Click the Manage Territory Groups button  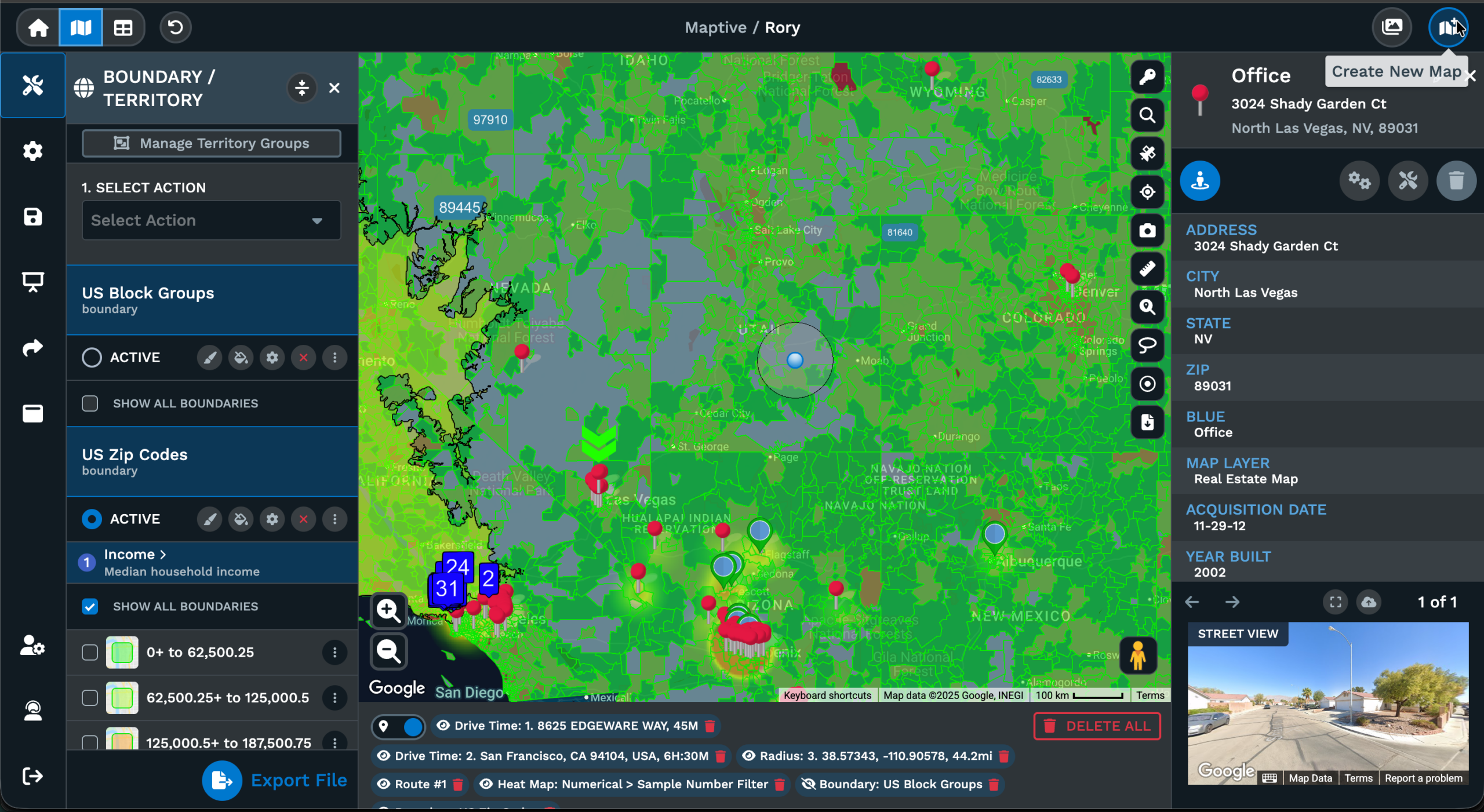[x=211, y=143]
